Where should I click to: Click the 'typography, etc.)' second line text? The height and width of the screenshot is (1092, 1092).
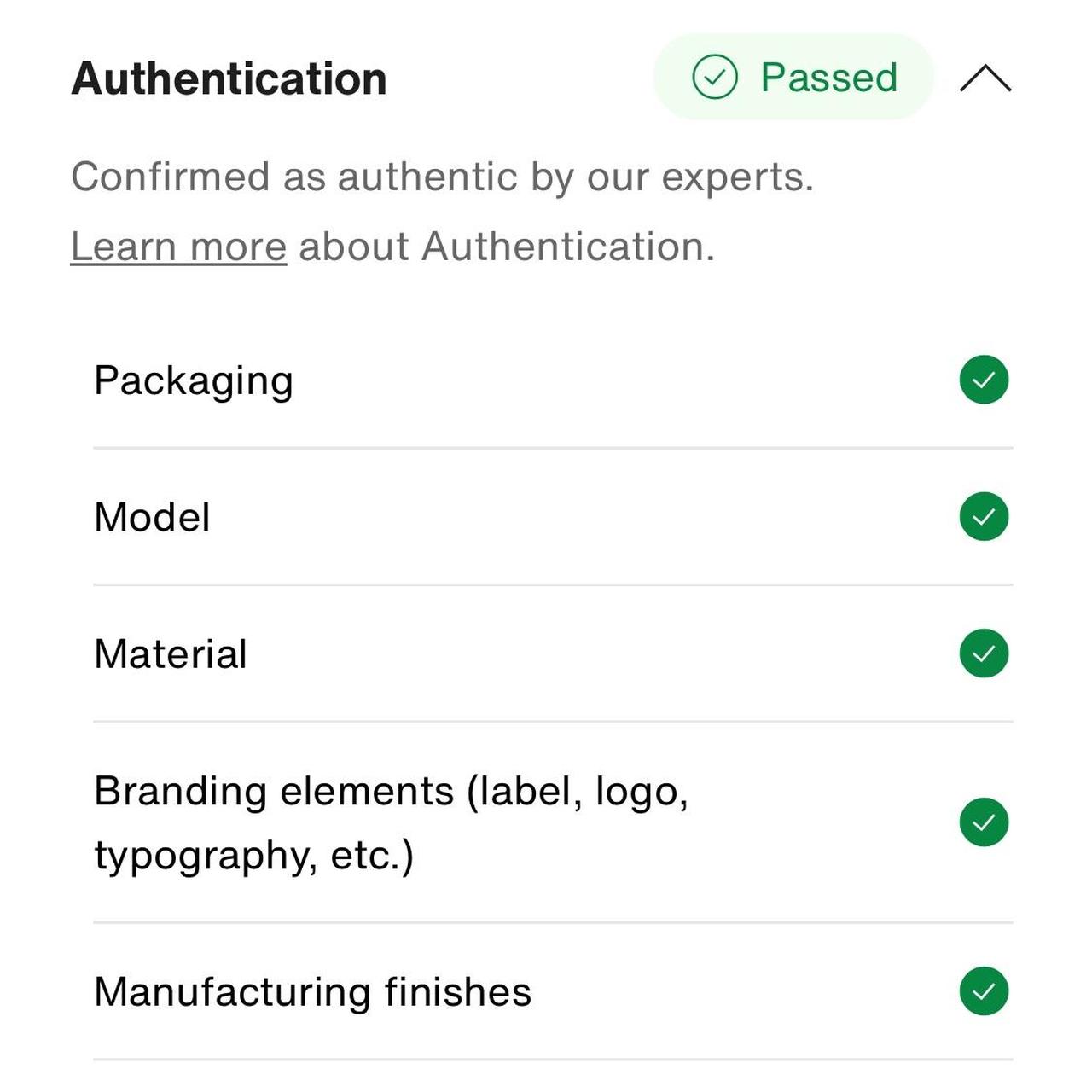pos(253,856)
